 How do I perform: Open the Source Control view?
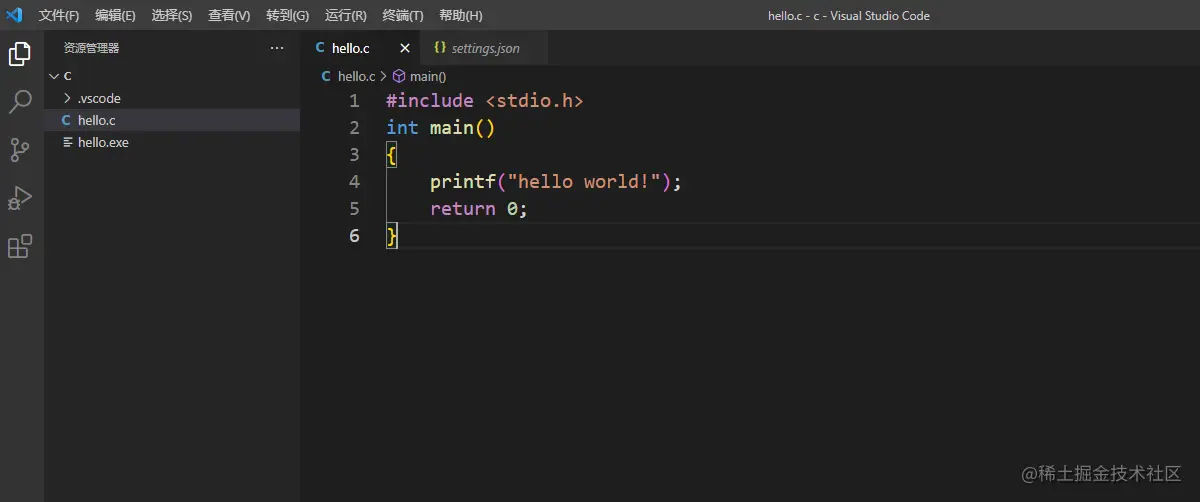(20, 150)
